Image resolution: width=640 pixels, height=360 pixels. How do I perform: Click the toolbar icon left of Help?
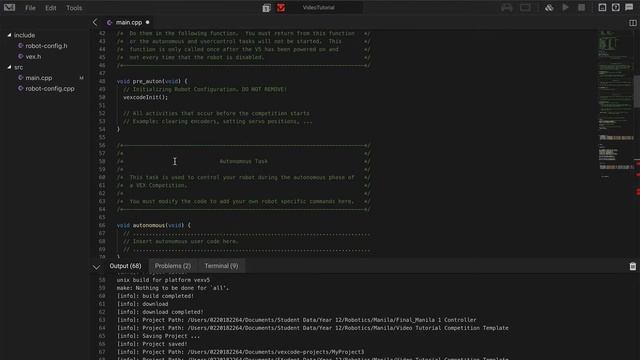click(x=602, y=7)
